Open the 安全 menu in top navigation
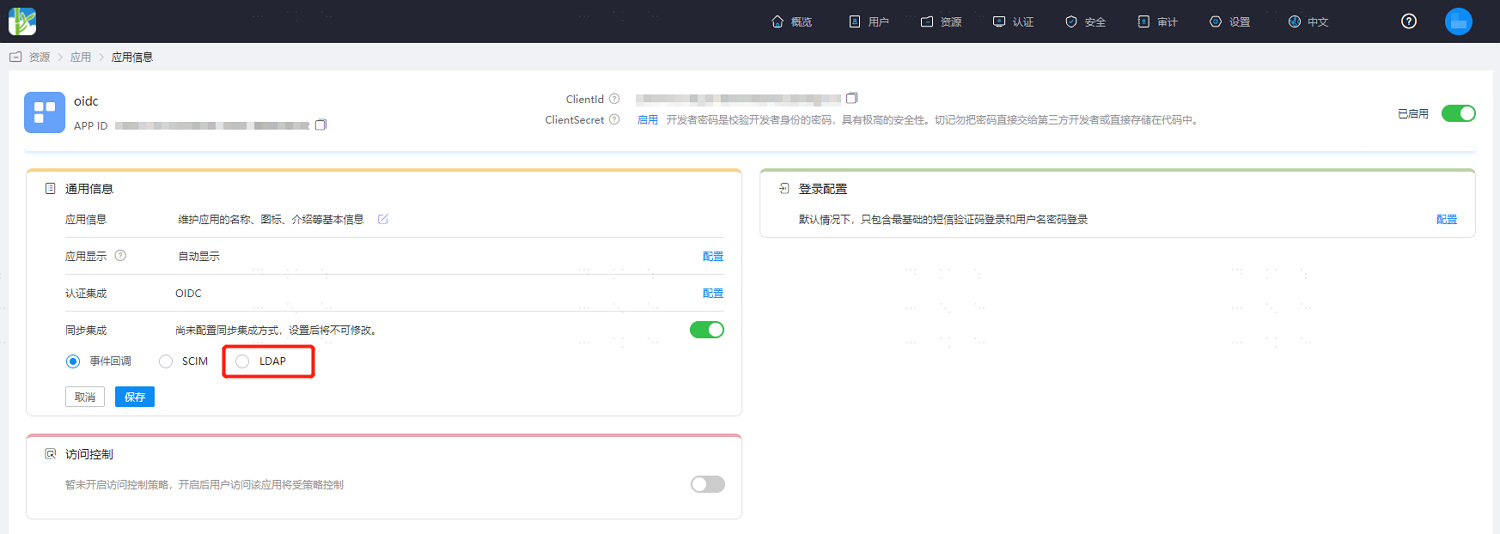This screenshot has width=1500, height=534. (x=1085, y=21)
